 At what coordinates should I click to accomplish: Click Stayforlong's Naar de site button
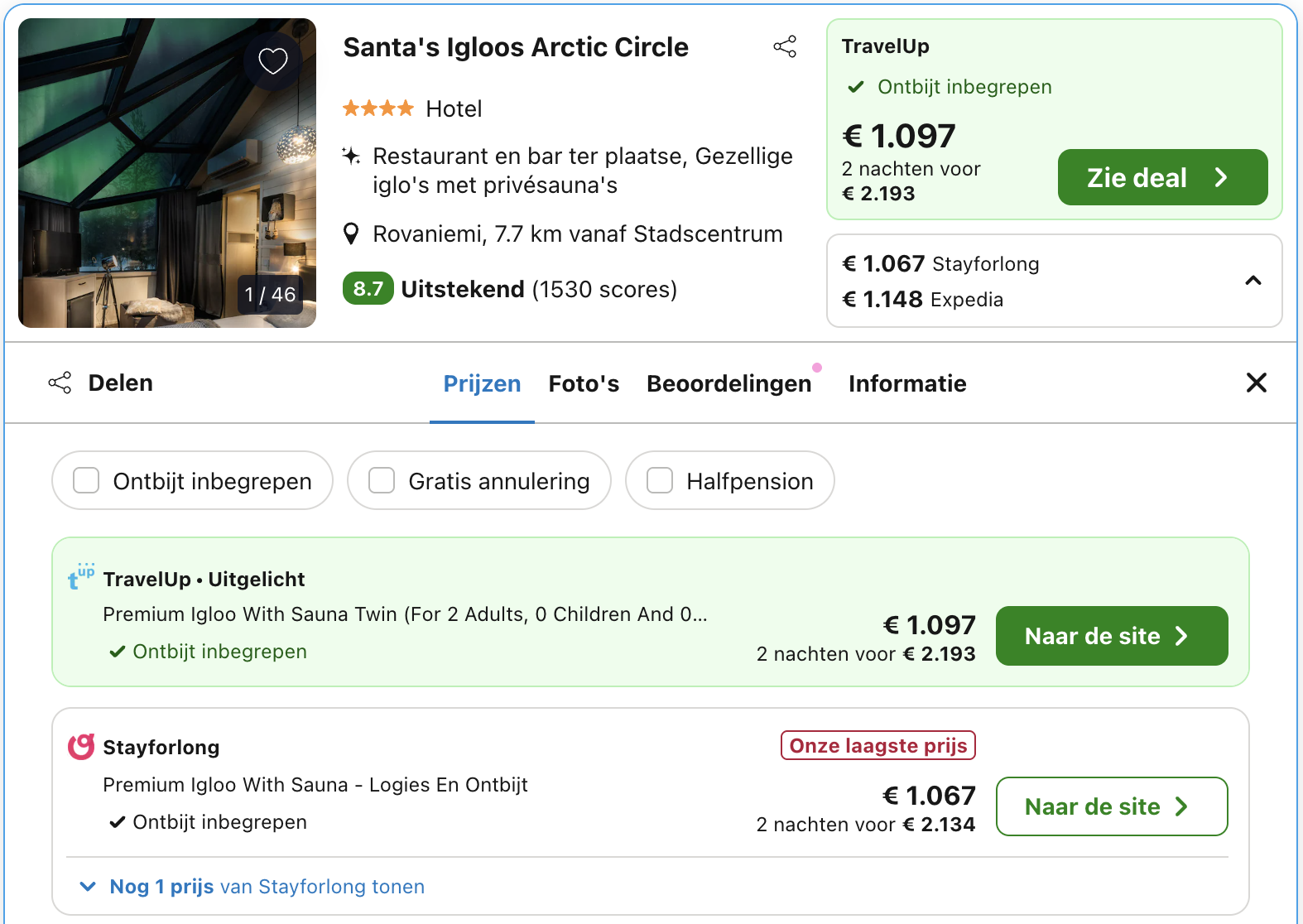point(1111,806)
